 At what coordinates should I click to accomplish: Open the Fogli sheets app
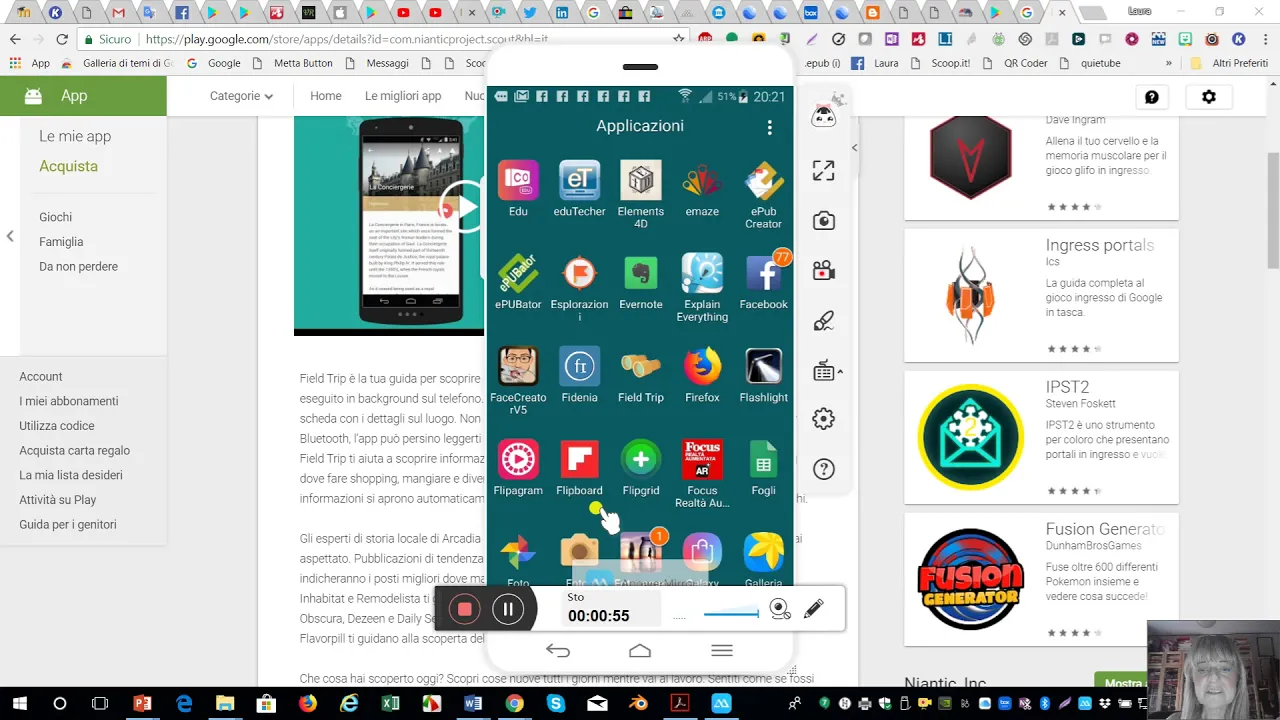763,459
